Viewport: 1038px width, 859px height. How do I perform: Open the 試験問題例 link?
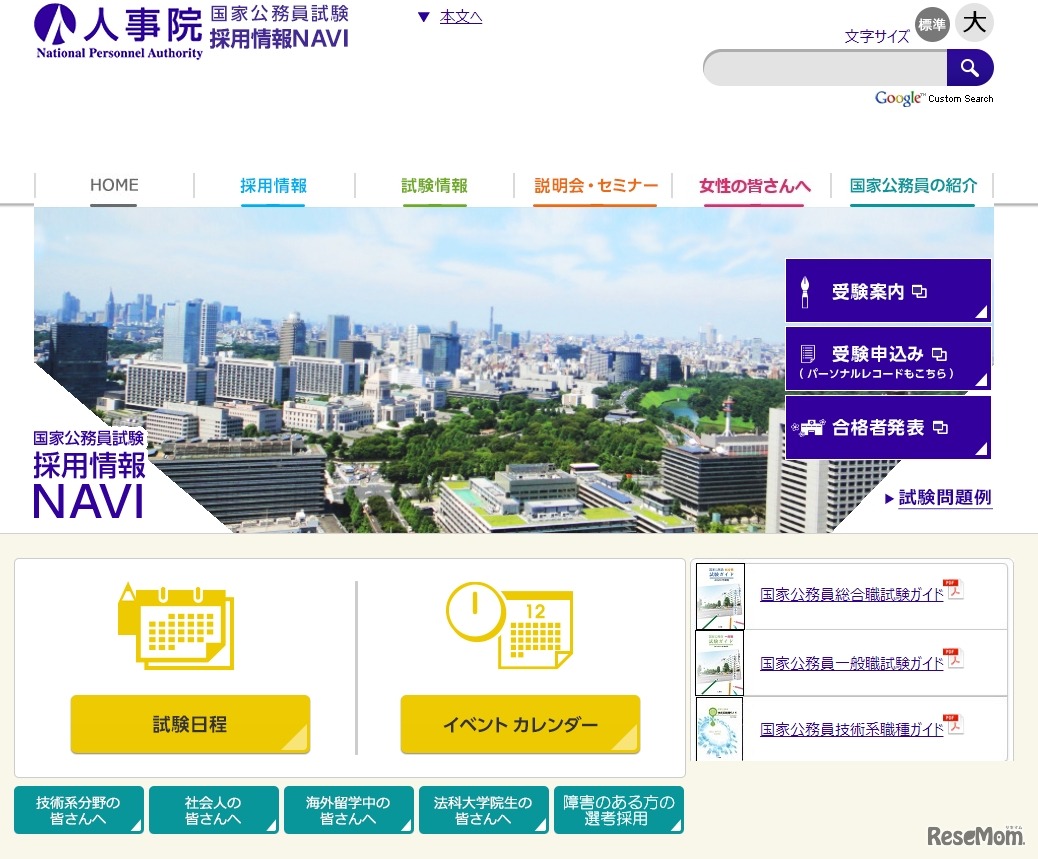944,498
